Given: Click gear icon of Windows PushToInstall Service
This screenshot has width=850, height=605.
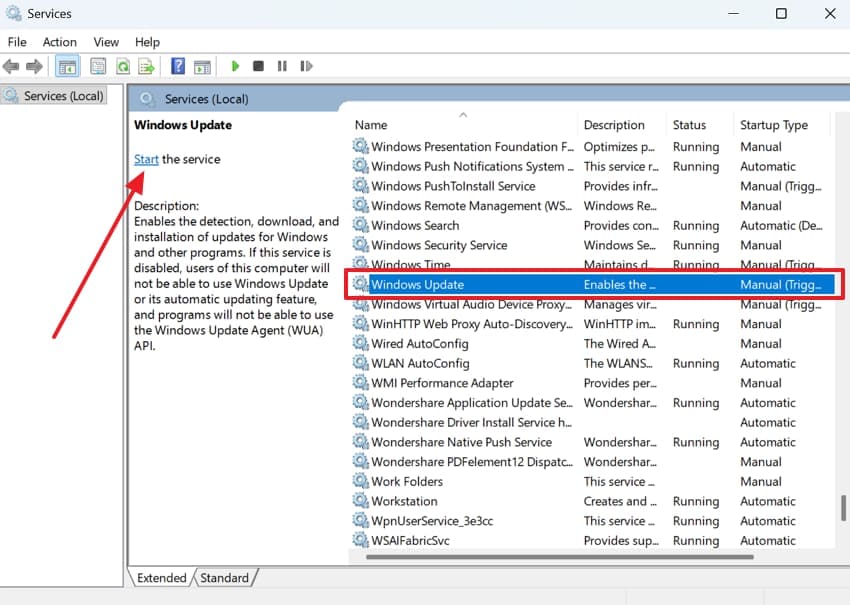Looking at the screenshot, I should [x=360, y=185].
